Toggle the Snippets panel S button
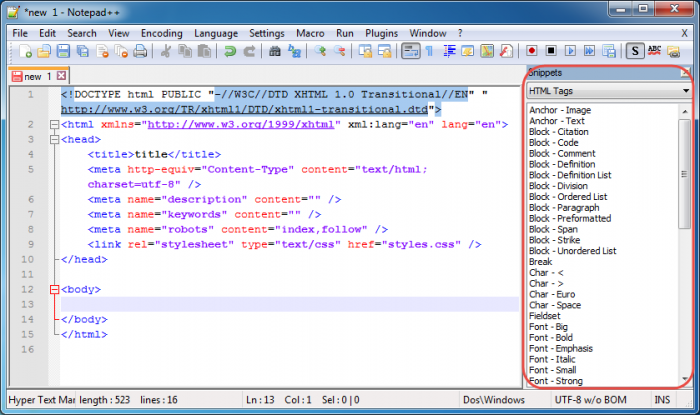 (636, 51)
